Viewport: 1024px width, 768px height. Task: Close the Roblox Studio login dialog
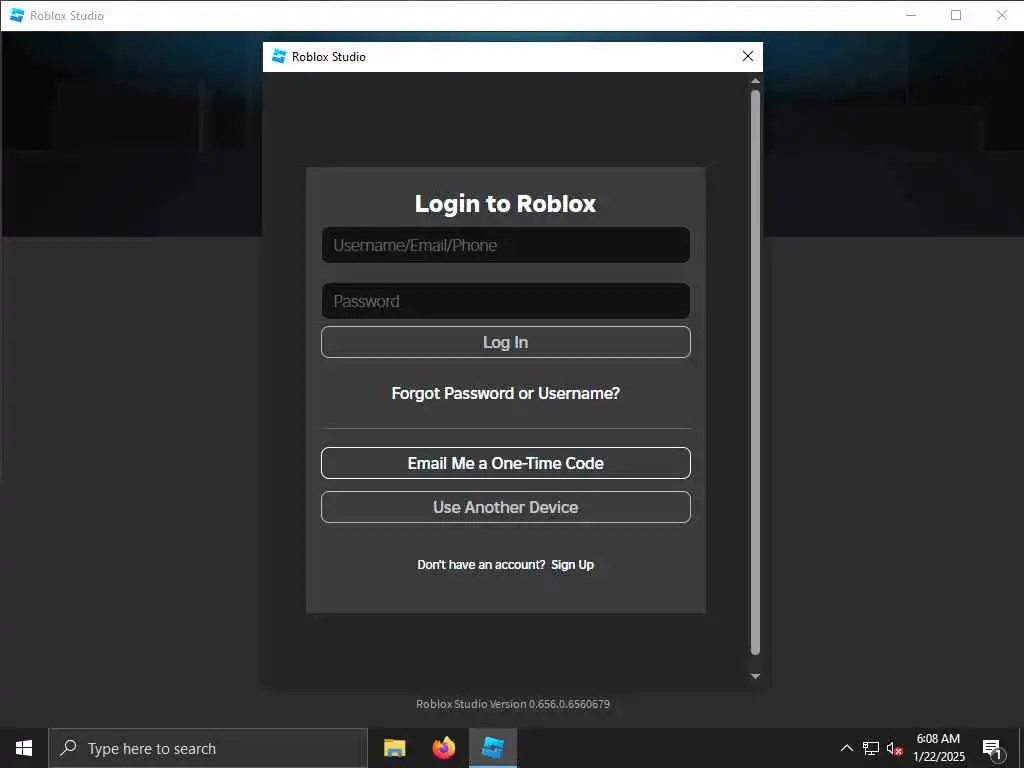tap(748, 57)
